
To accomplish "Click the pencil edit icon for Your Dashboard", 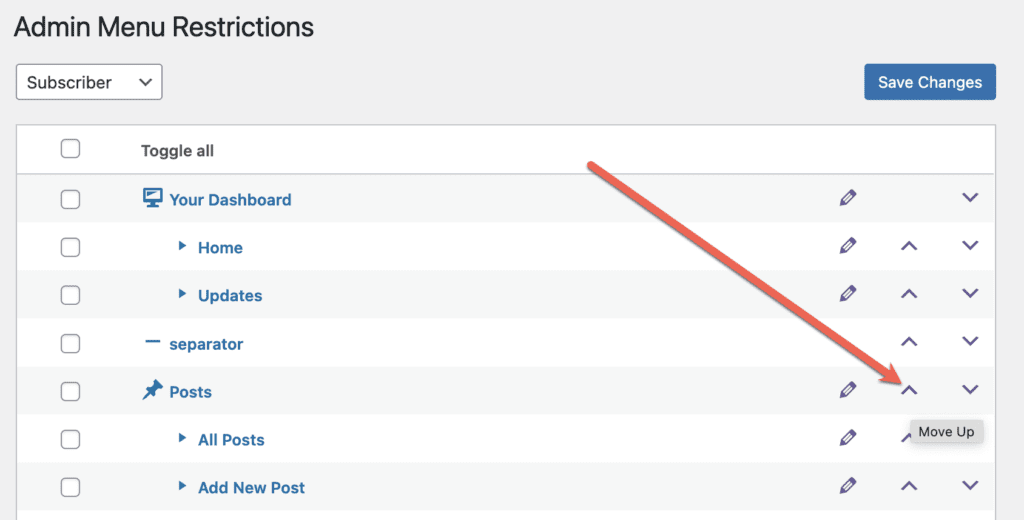I will coord(848,198).
